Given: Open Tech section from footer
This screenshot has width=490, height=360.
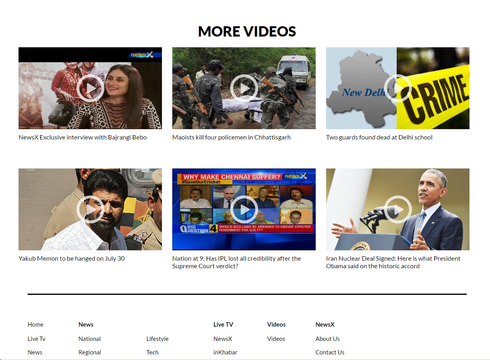Looking at the screenshot, I should [x=152, y=352].
